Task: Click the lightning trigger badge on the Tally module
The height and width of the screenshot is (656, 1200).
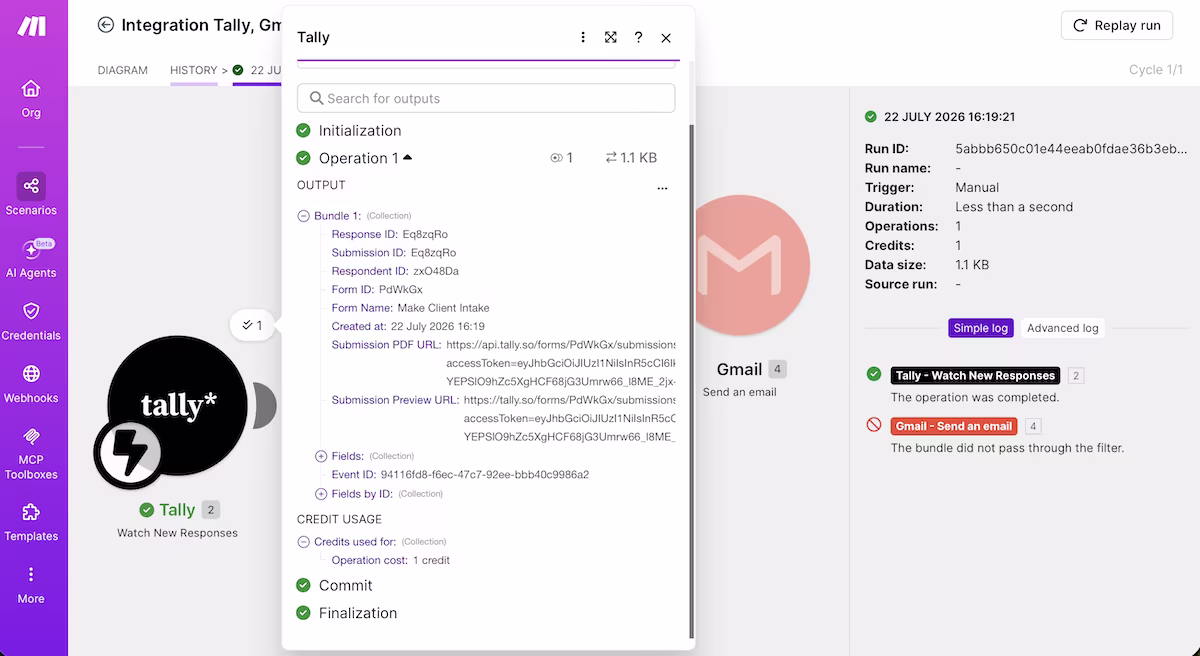Action: (128, 454)
